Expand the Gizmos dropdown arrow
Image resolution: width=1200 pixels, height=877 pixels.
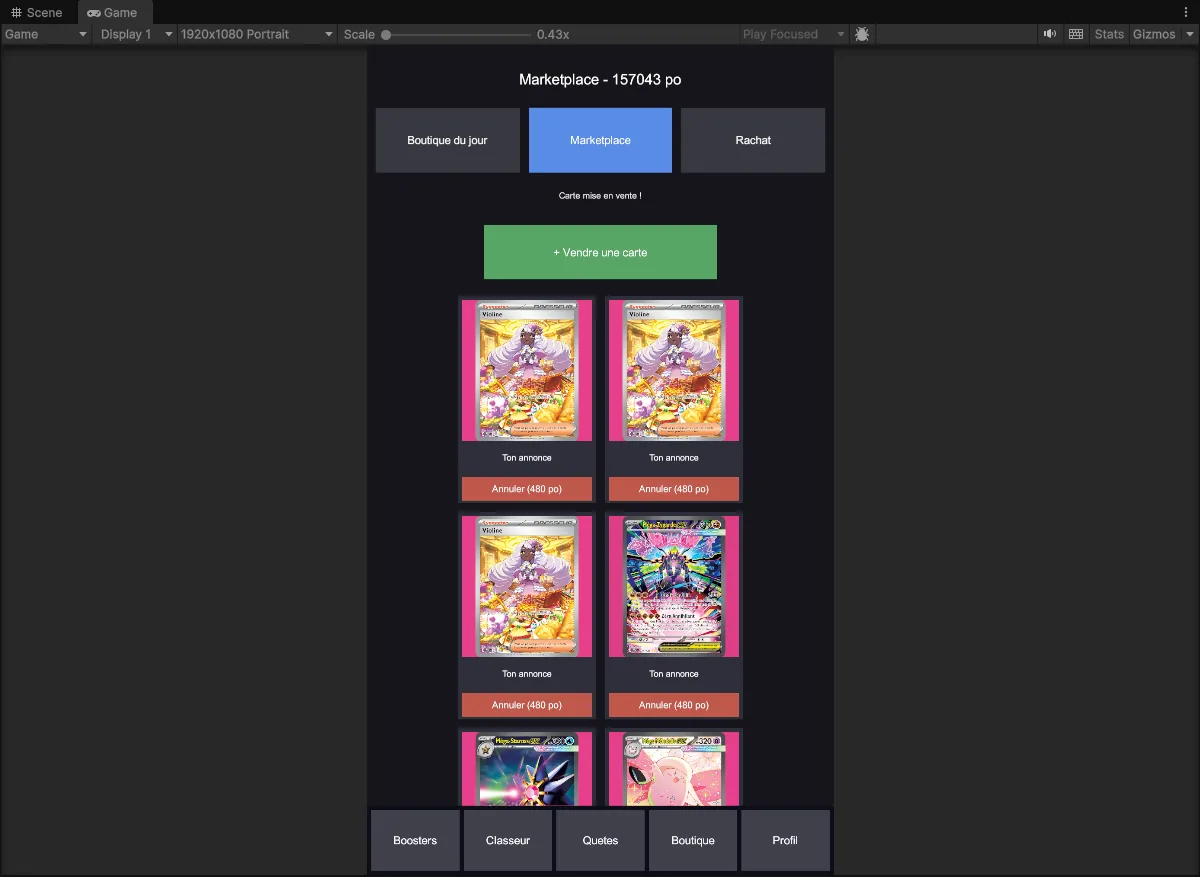(x=1190, y=34)
